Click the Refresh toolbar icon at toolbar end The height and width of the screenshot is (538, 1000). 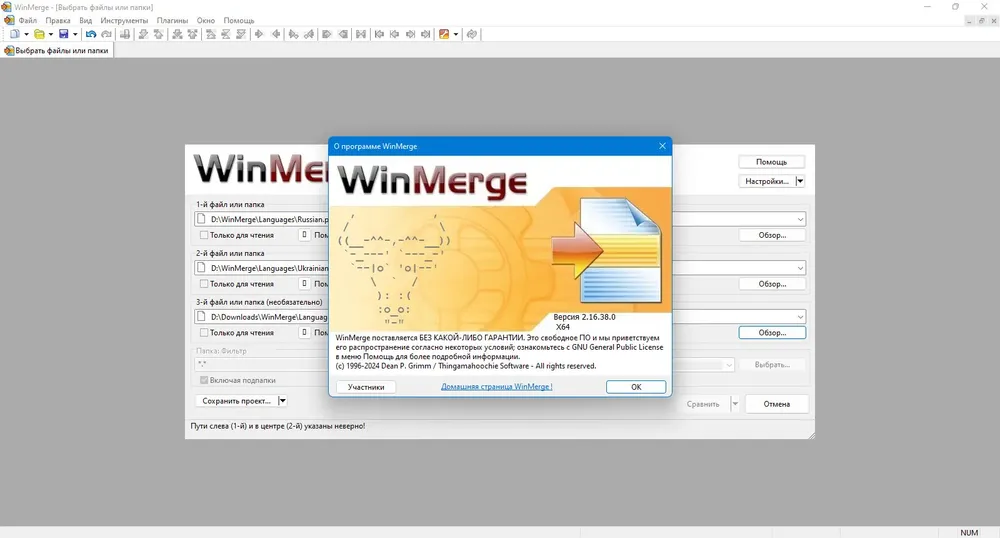coord(471,34)
